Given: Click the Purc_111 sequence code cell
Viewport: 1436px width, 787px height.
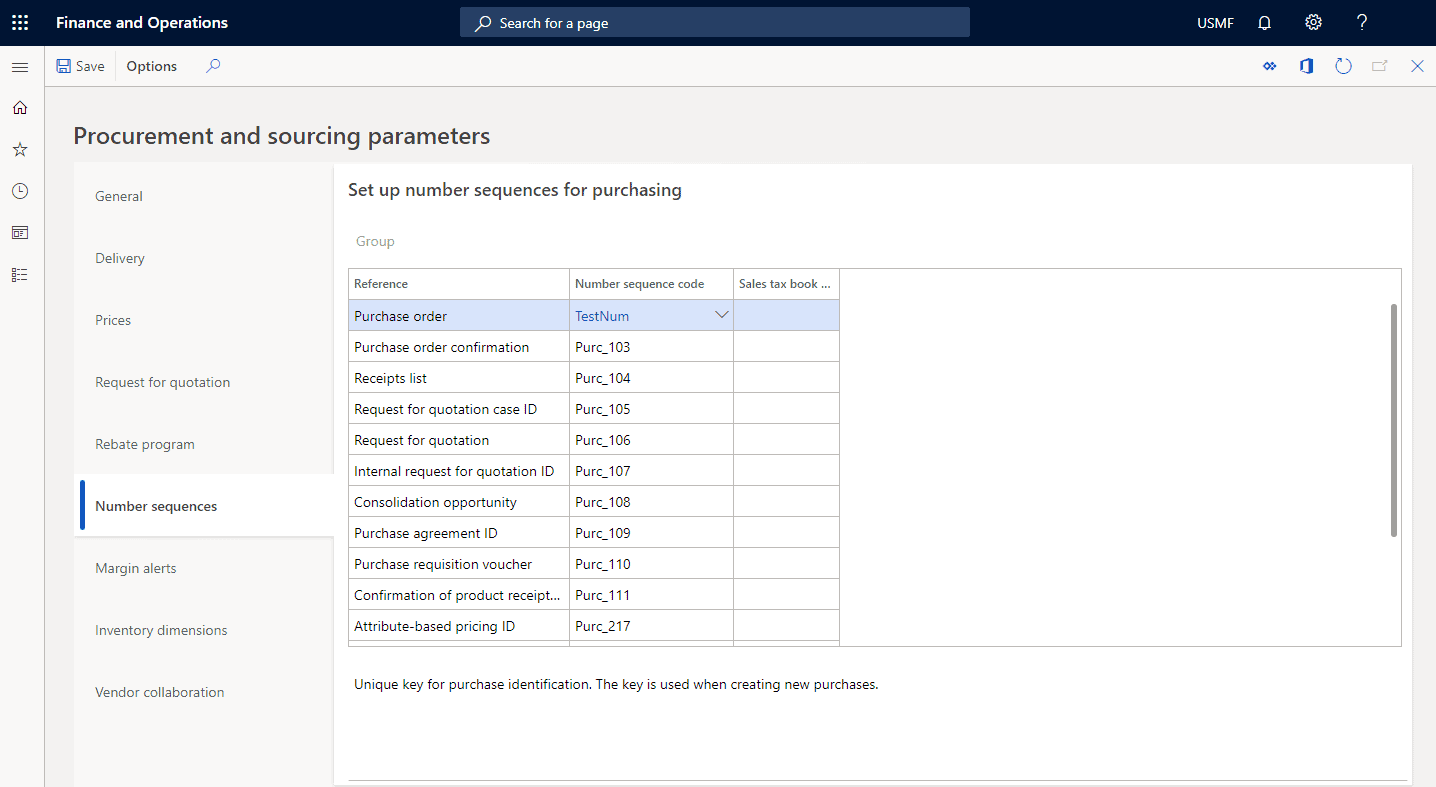Looking at the screenshot, I should 651,595.
